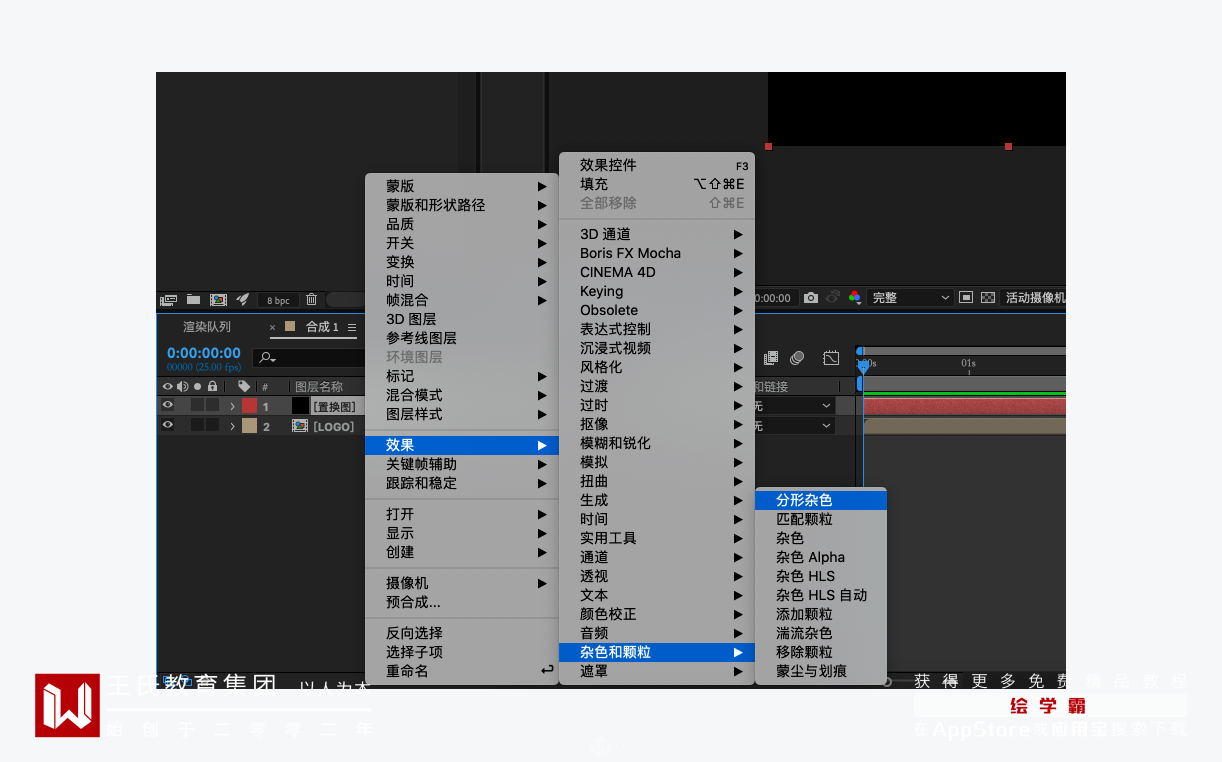This screenshot has height=762, width=1222.
Task: Expand layer 1 [置换图] properties
Action: click(x=232, y=406)
